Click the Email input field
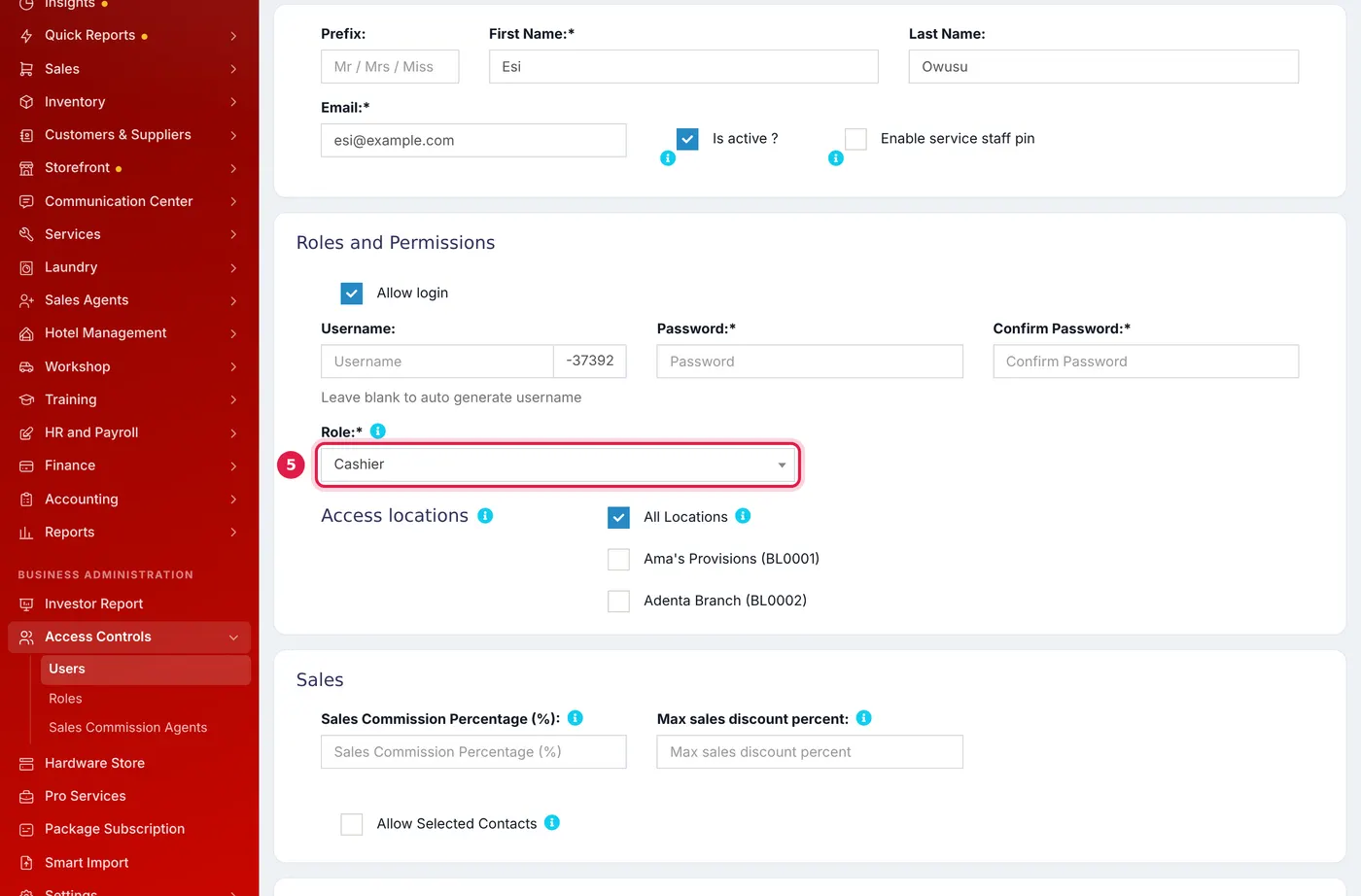This screenshot has height=896, width=1361. pos(473,140)
